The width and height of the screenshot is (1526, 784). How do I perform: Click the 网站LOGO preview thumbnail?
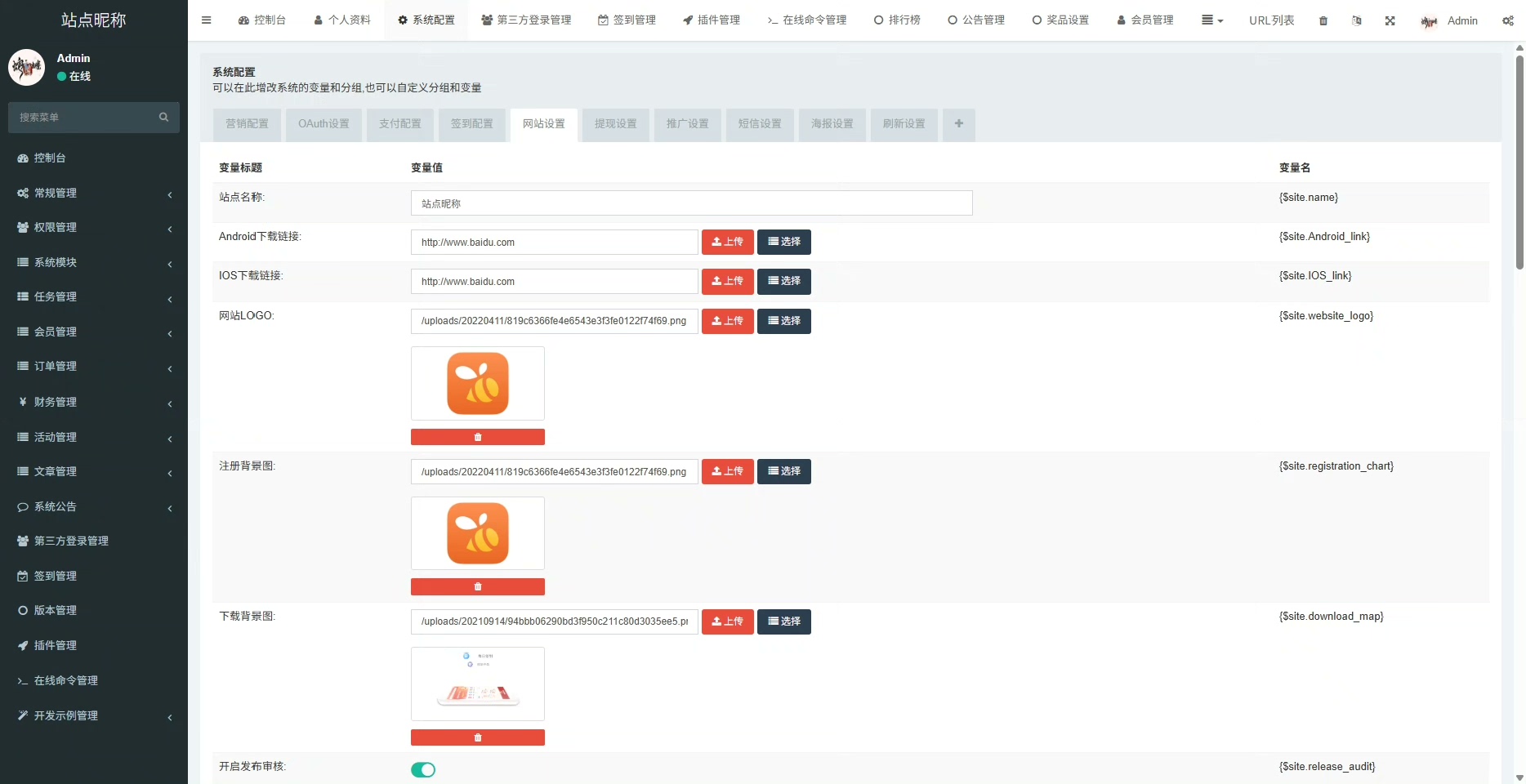[x=478, y=384]
